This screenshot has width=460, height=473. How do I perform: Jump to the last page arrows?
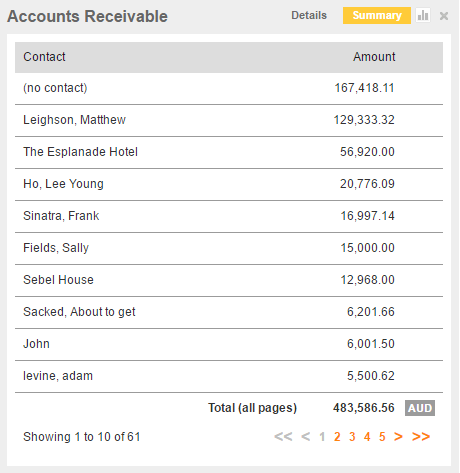(x=421, y=436)
